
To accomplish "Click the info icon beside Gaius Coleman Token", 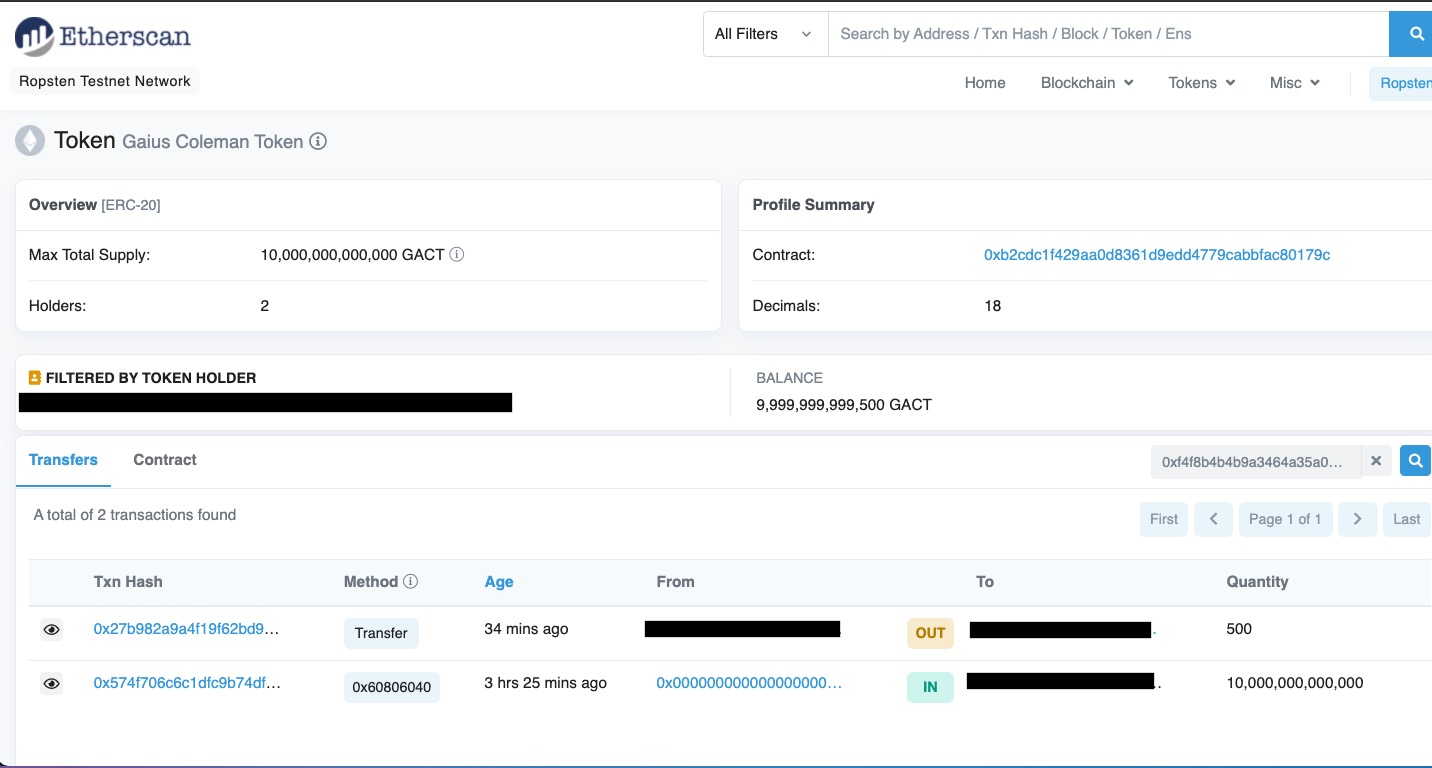I will pos(318,142).
